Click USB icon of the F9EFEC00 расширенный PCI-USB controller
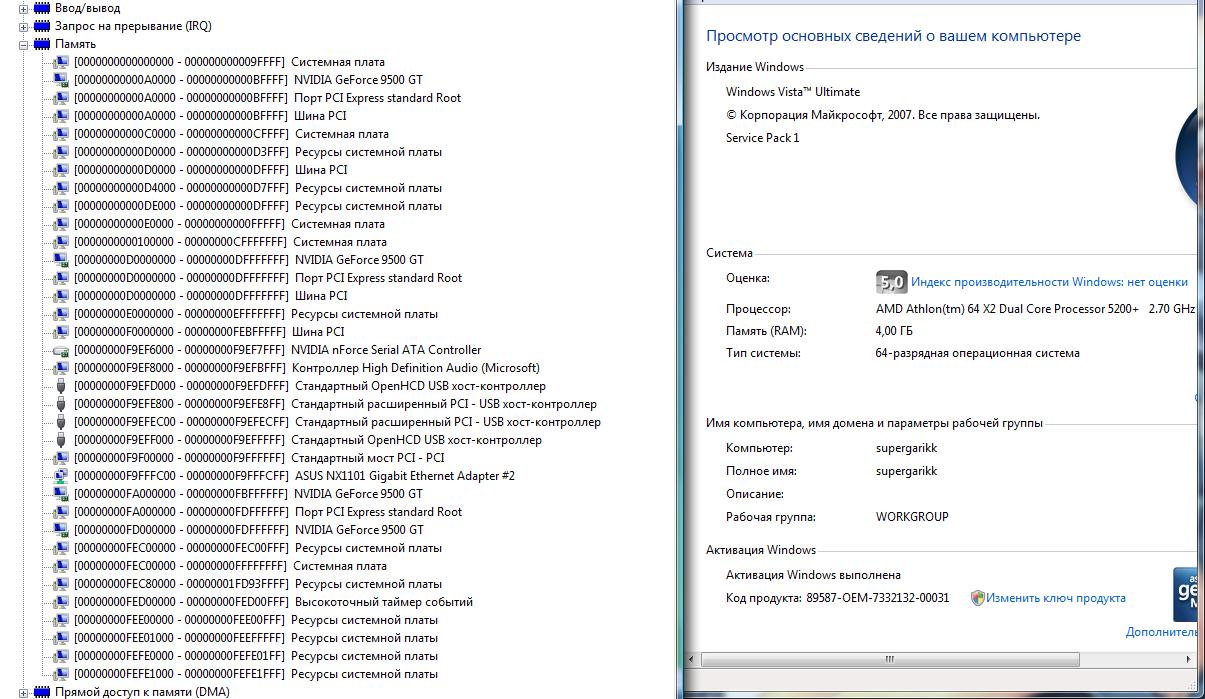The height and width of the screenshot is (699, 1205). click(x=60, y=422)
